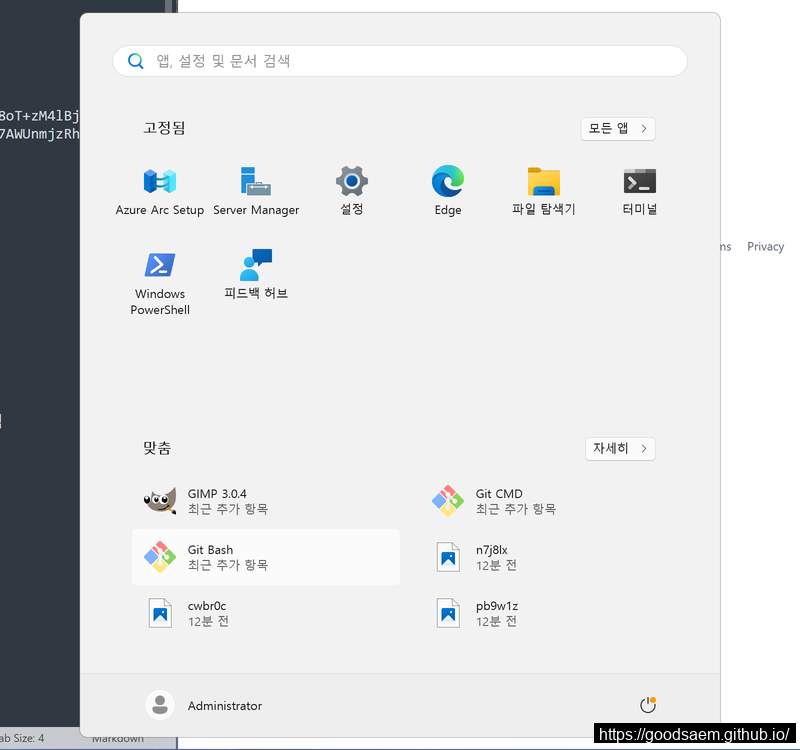Open Azure Arc Setup app
Image resolution: width=800 pixels, height=750 pixels.
160,191
